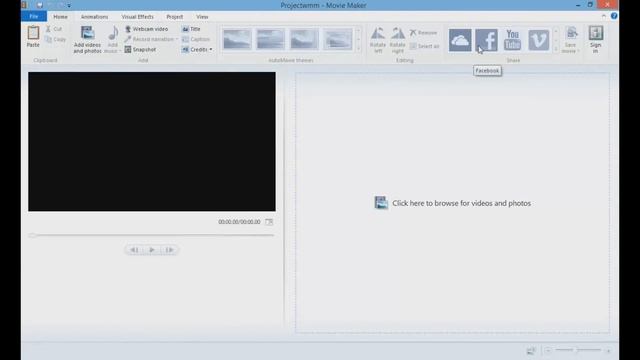
Task: Click the Credits button
Action: click(195, 49)
